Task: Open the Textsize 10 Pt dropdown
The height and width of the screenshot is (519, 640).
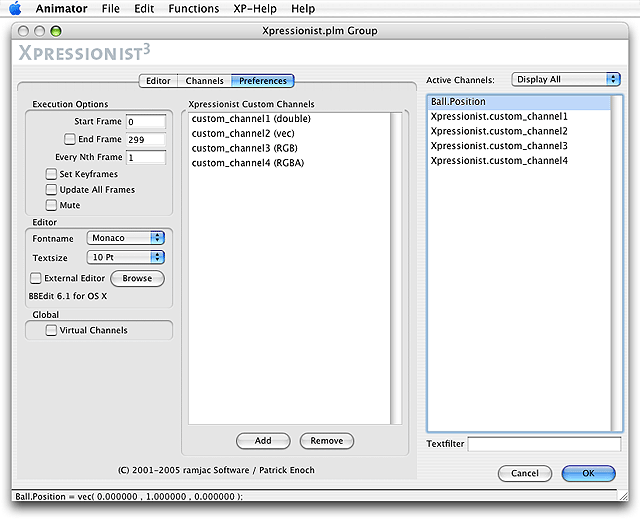Action: click(126, 257)
